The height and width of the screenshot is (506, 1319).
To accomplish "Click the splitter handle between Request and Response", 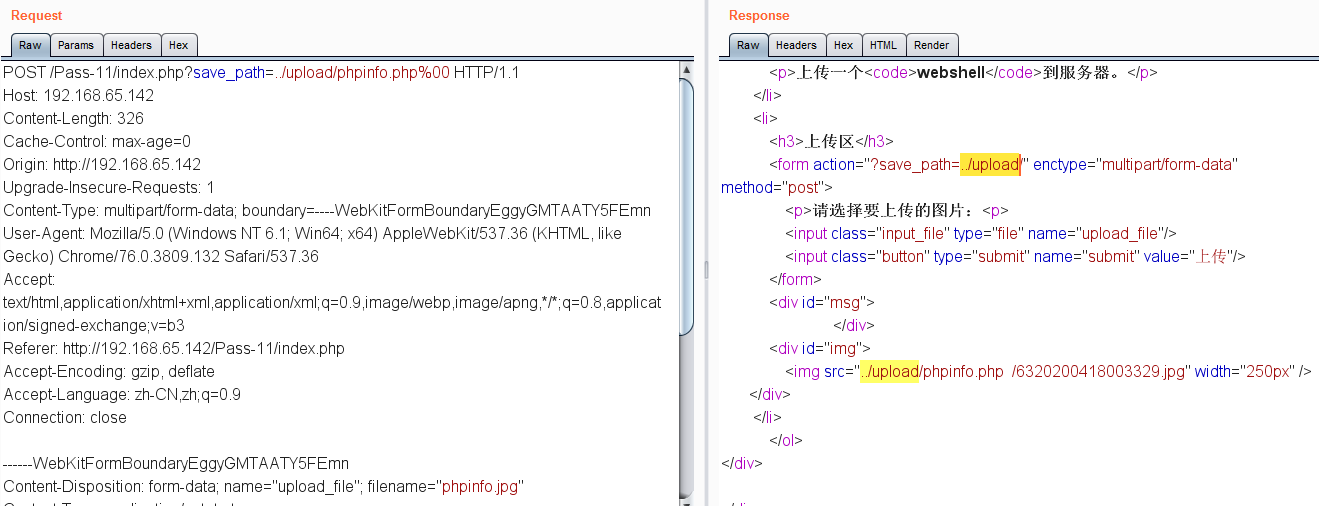I will pos(706,270).
